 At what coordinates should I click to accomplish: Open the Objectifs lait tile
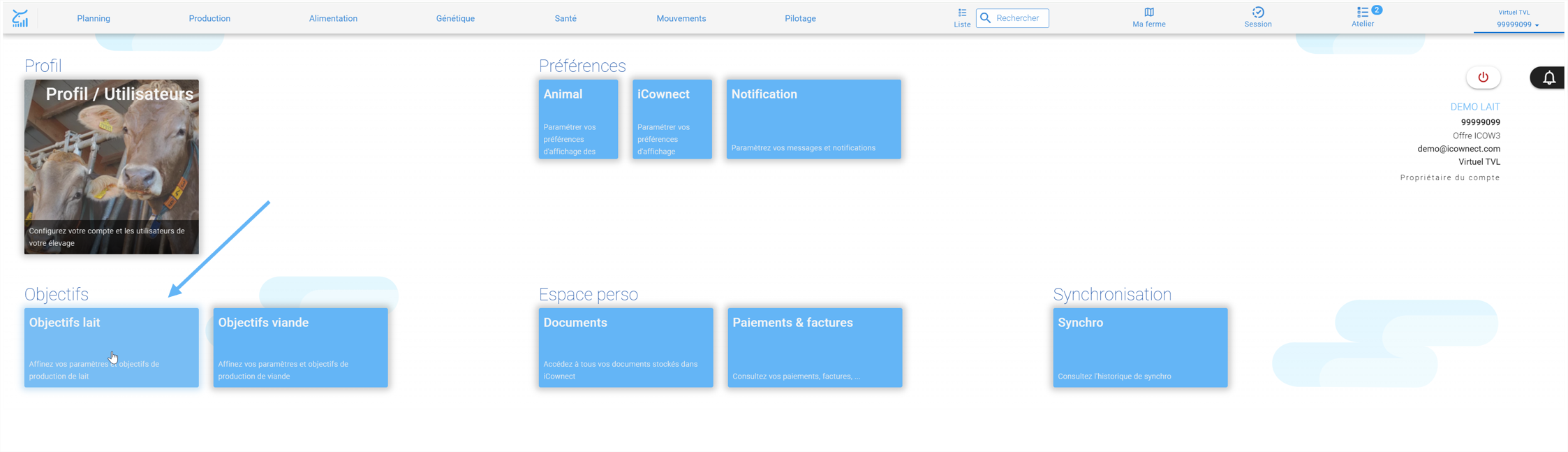click(112, 348)
